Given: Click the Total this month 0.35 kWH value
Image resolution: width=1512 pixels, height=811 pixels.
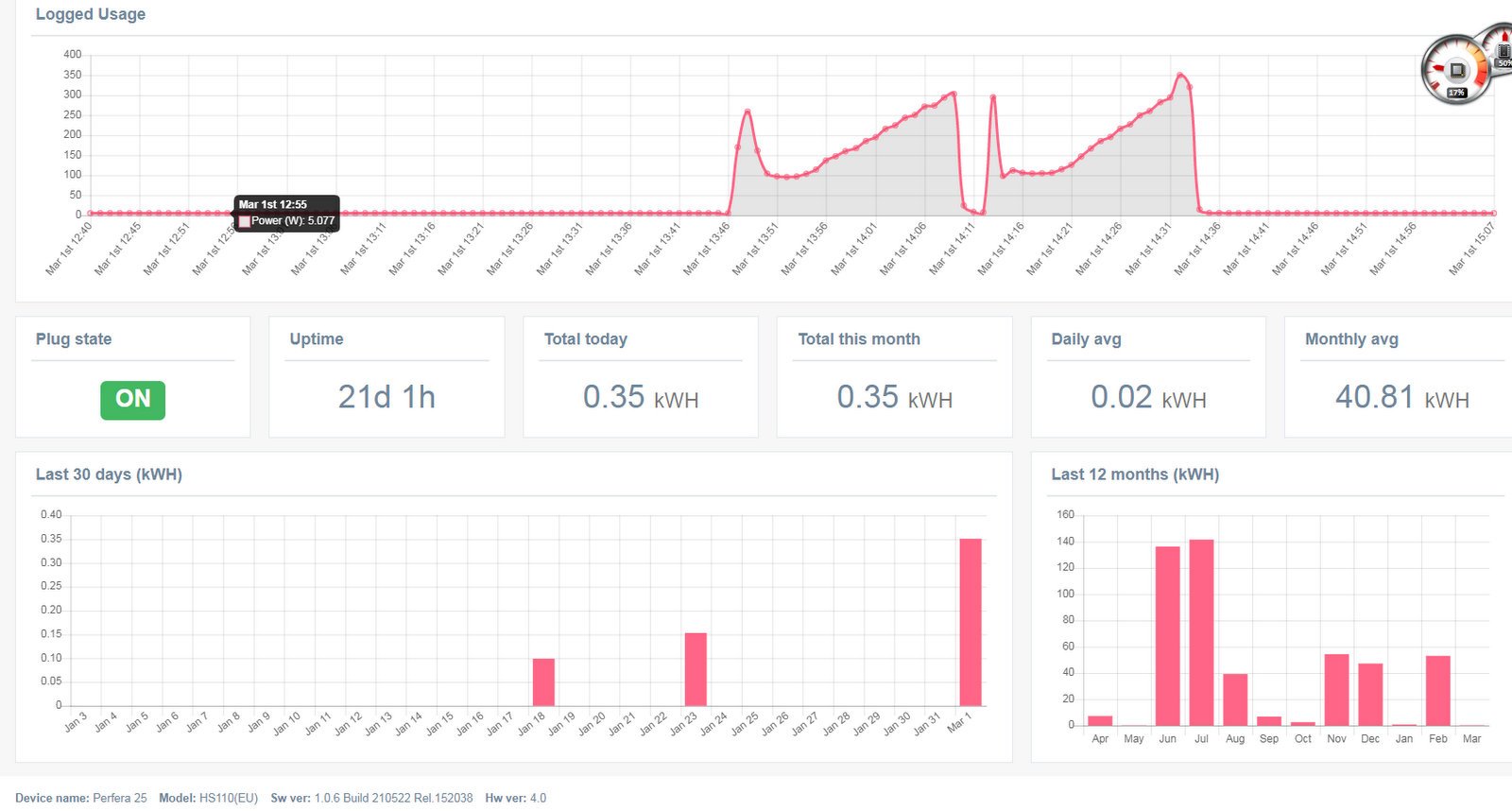Looking at the screenshot, I should tap(894, 397).
